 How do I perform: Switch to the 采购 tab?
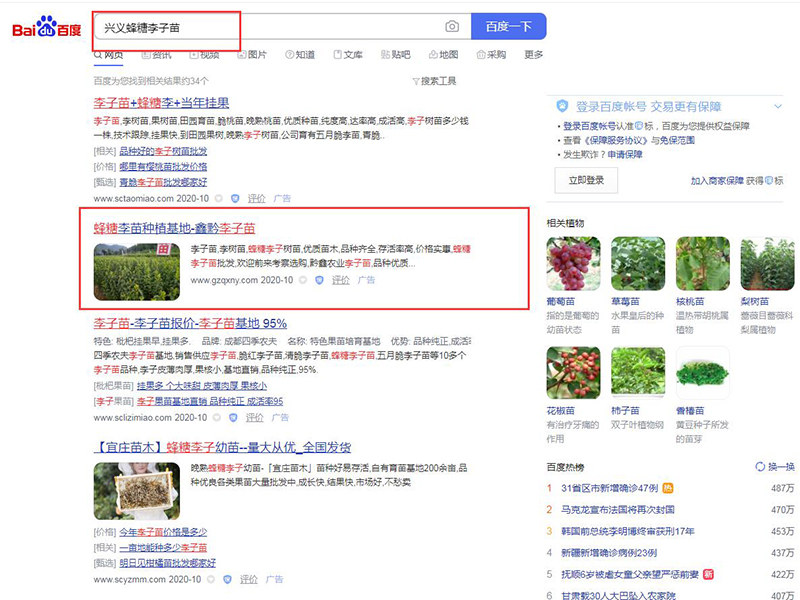click(x=491, y=55)
